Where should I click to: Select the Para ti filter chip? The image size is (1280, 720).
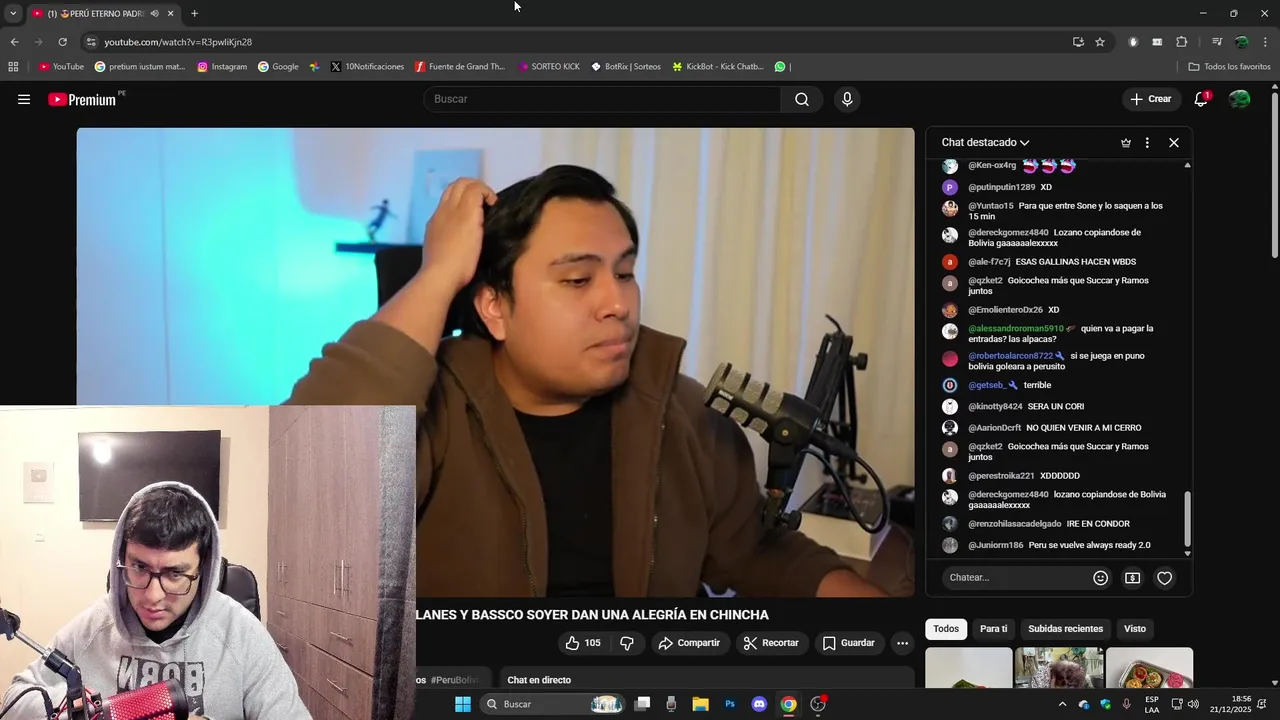tap(993, 629)
